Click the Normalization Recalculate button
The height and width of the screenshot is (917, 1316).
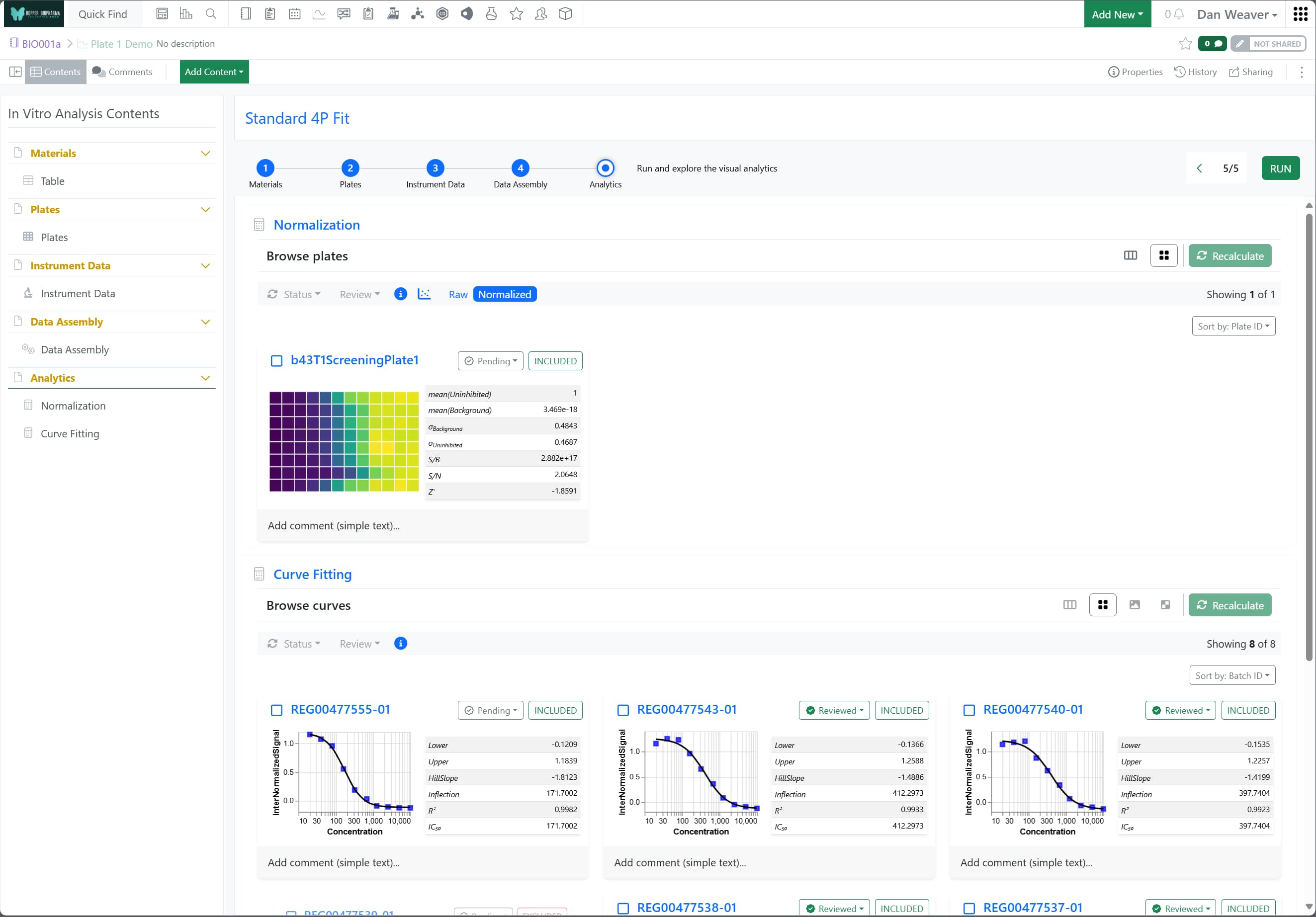pyautogui.click(x=1229, y=255)
